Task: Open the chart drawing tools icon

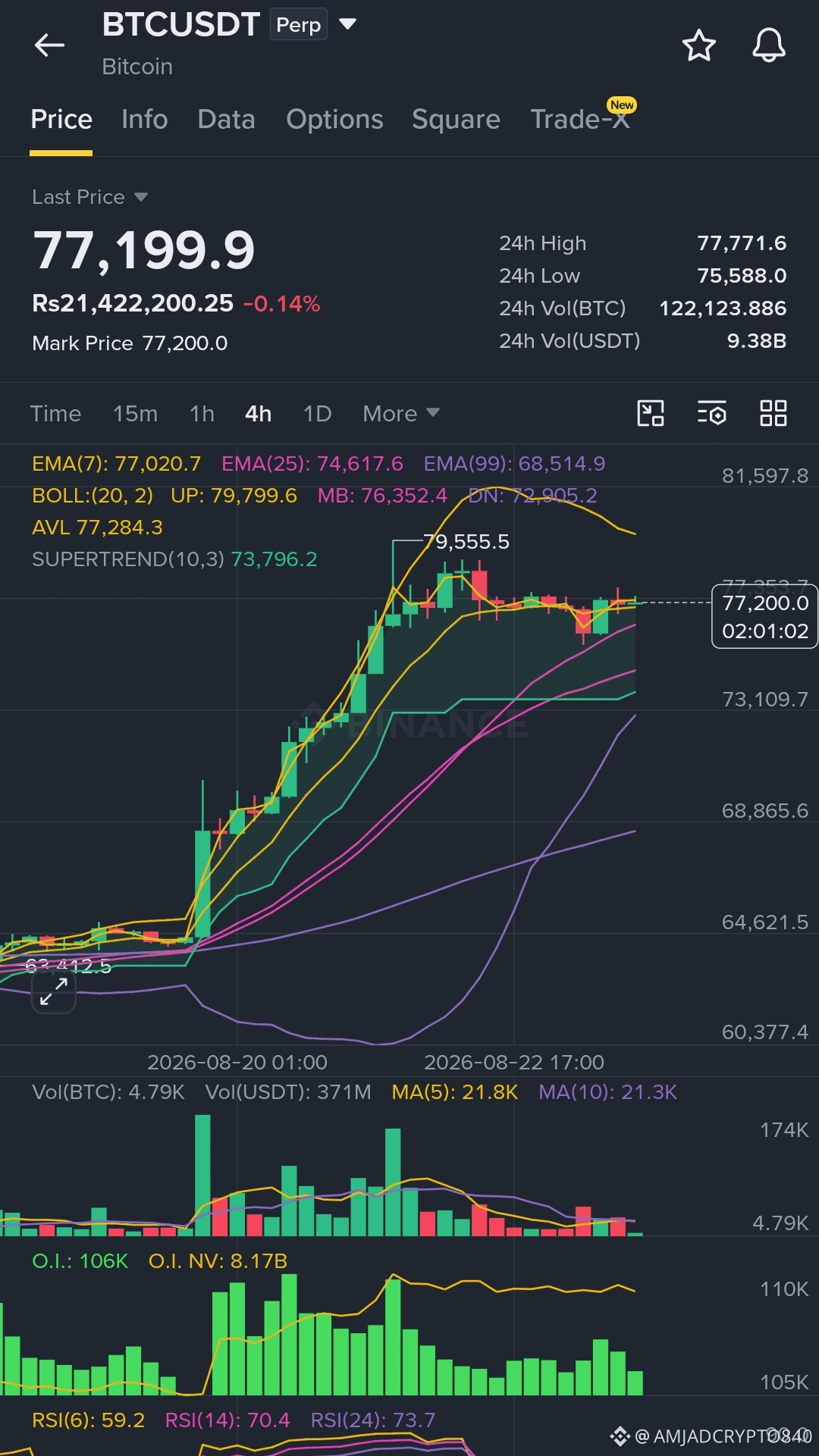Action: point(650,413)
